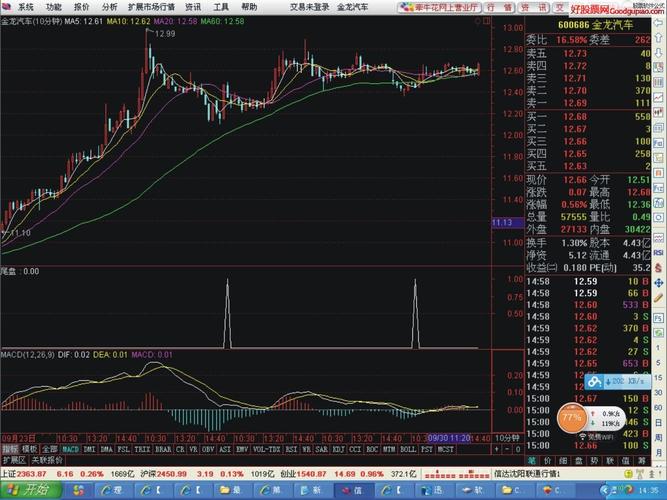Open the trend line chart sidebar icon

pyautogui.click(x=658, y=97)
